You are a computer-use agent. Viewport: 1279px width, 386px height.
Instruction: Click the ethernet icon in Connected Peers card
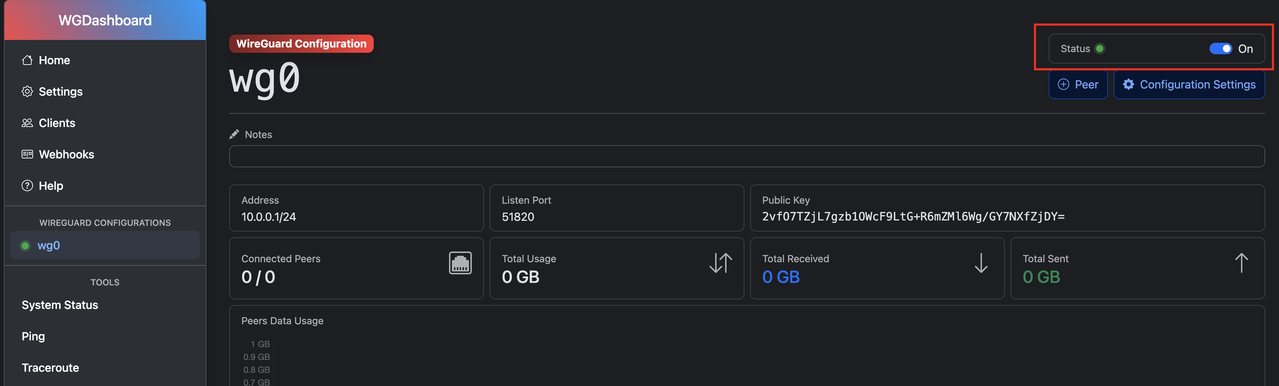click(460, 263)
